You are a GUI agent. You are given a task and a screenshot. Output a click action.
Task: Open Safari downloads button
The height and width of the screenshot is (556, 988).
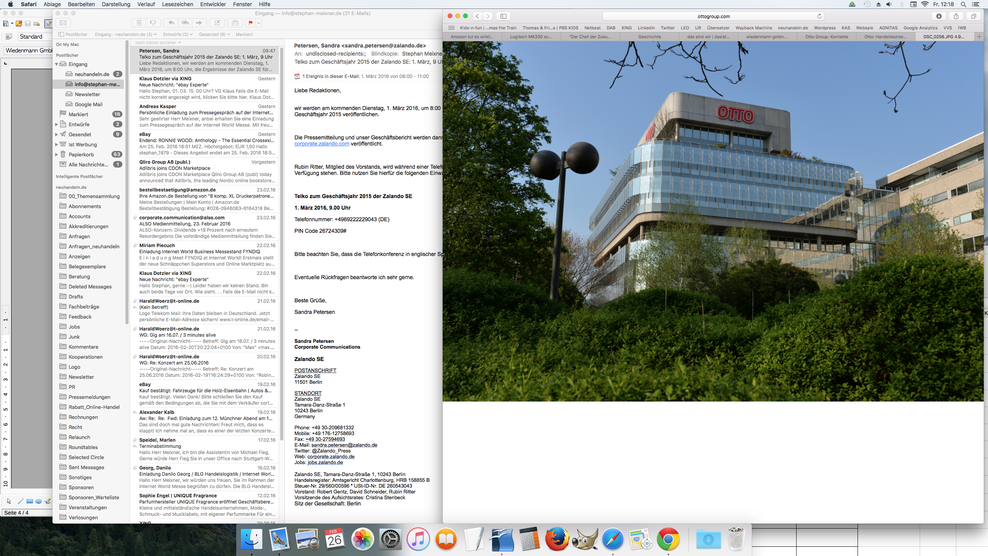[x=939, y=16]
